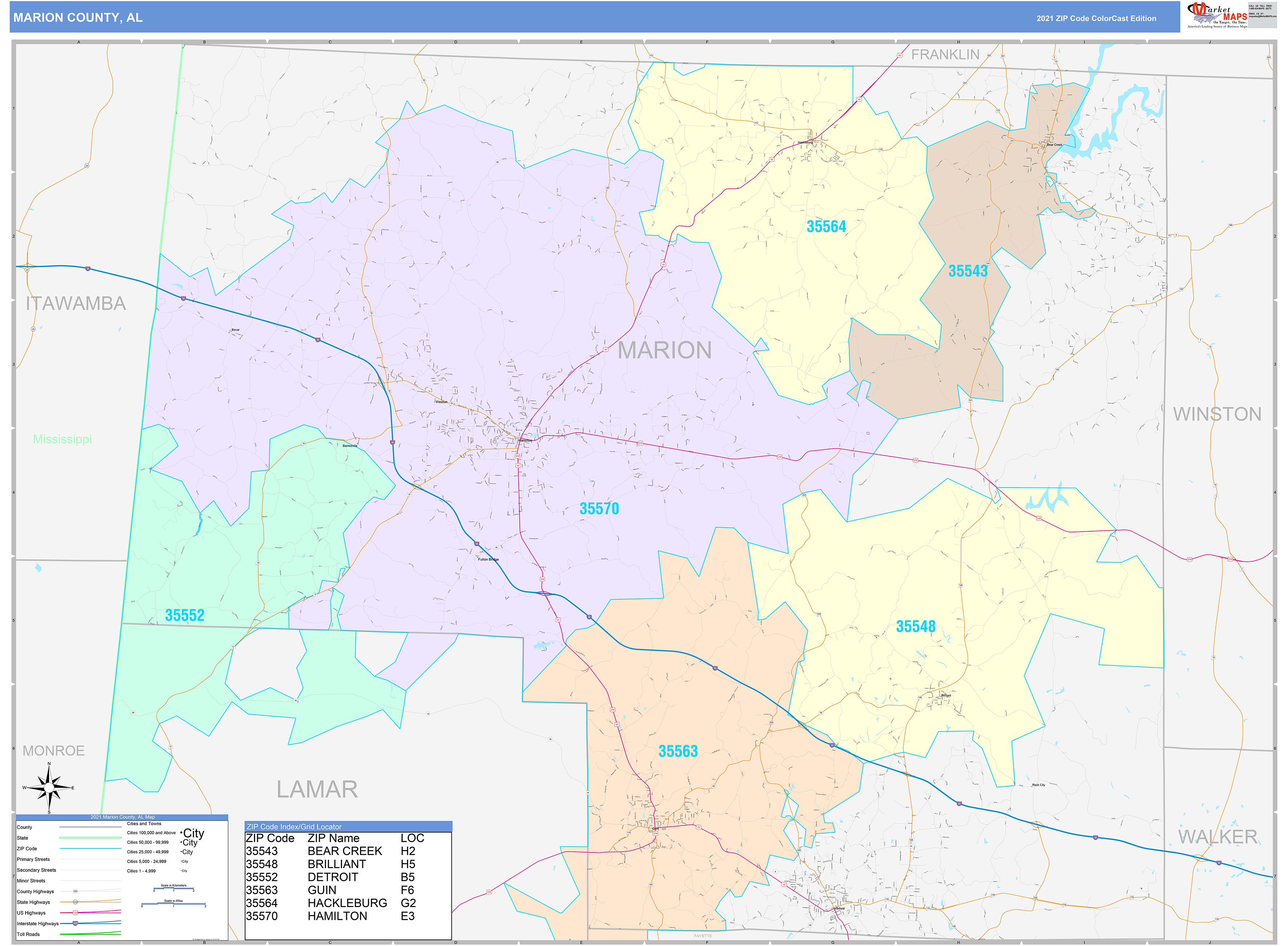
Task: Click the mapsales@MarketMAPS.com email link
Action: [x=1263, y=16]
